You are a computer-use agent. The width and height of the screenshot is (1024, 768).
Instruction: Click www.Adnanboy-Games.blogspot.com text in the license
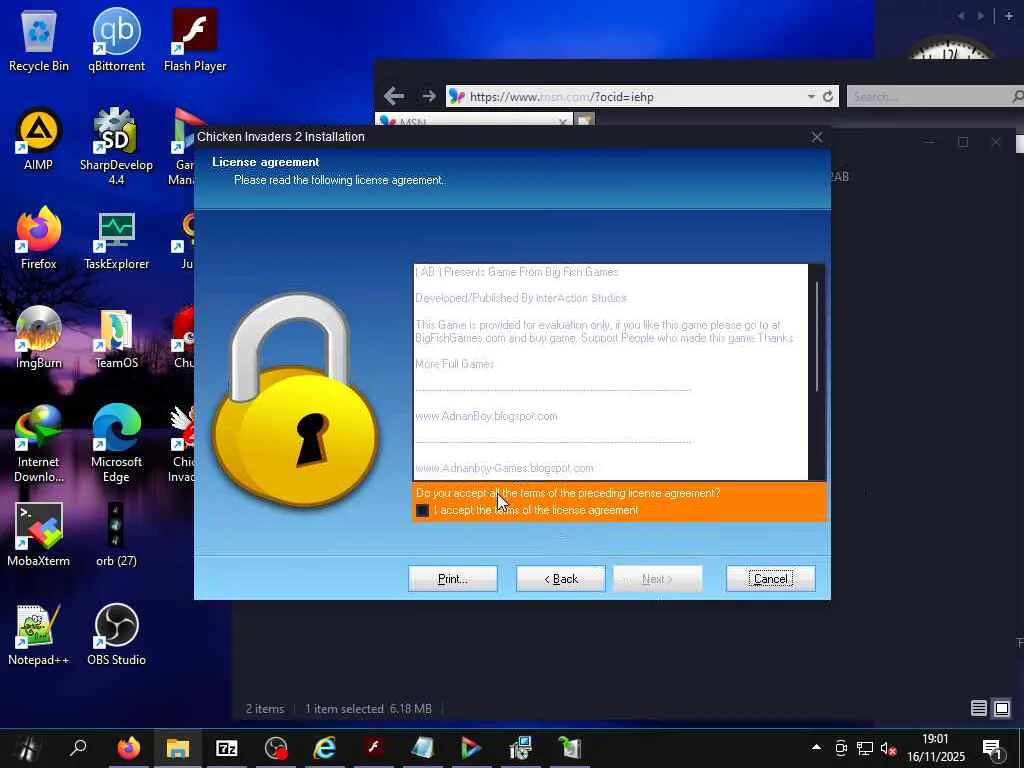[x=504, y=468]
